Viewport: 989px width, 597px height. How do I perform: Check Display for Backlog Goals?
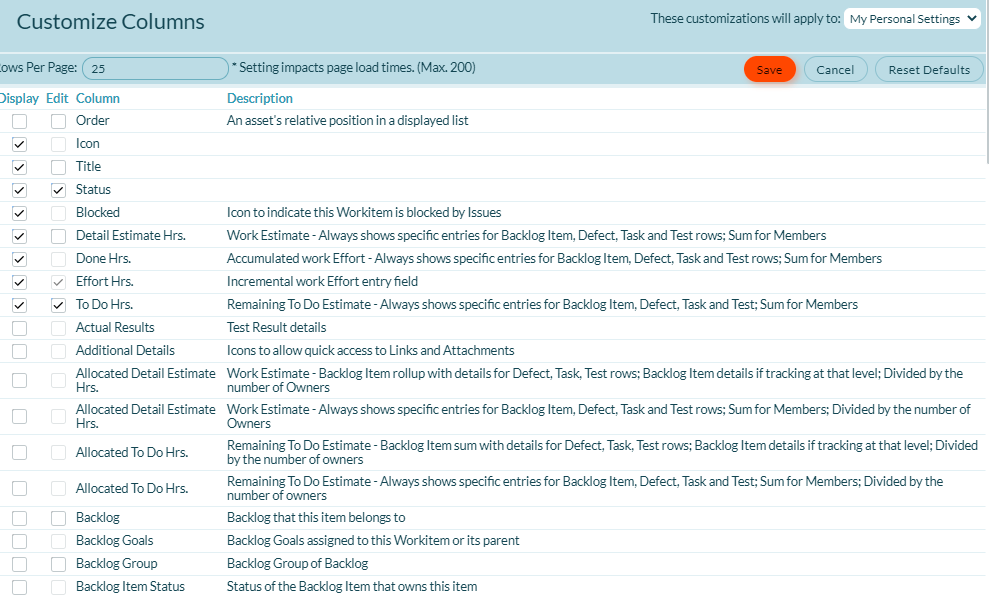(20, 541)
